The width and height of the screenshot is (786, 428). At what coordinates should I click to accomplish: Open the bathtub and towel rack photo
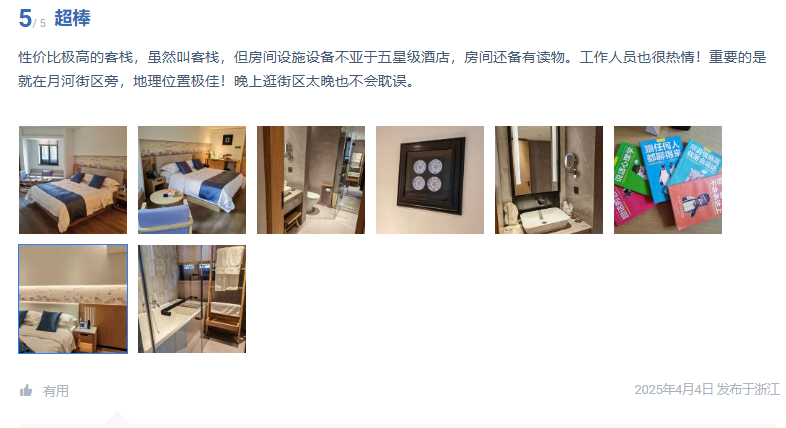tap(192, 299)
